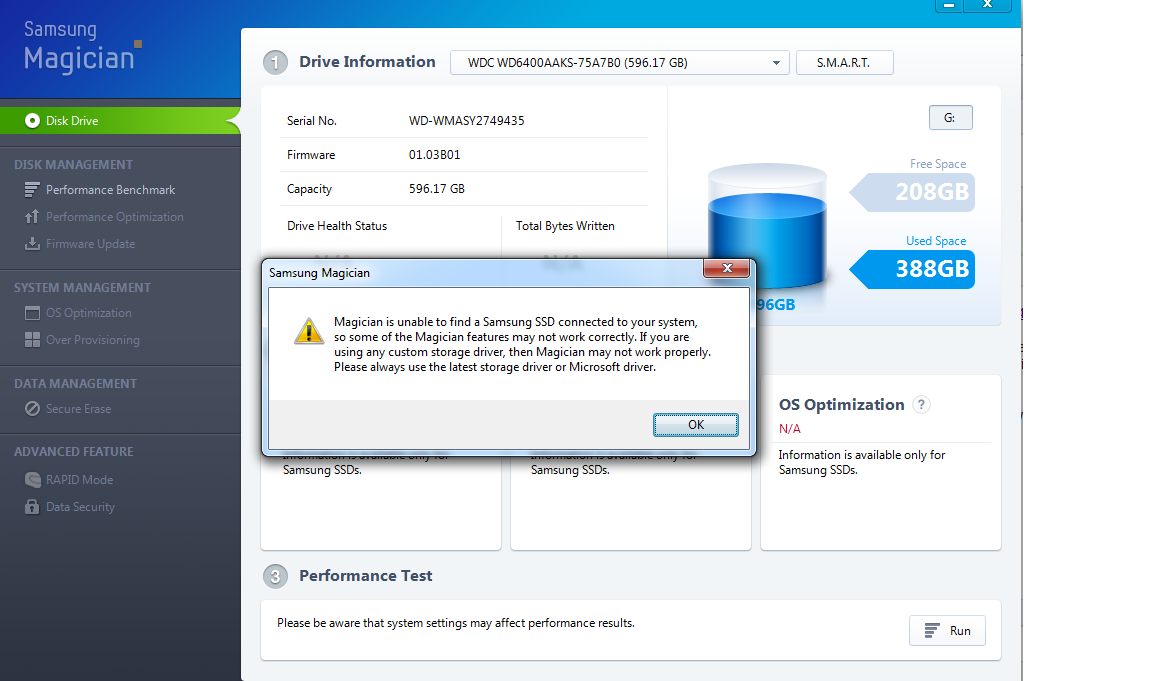Viewport: 1152px width, 681px height.
Task: Click OK in the Samsung Magician dialog
Action: (x=696, y=425)
